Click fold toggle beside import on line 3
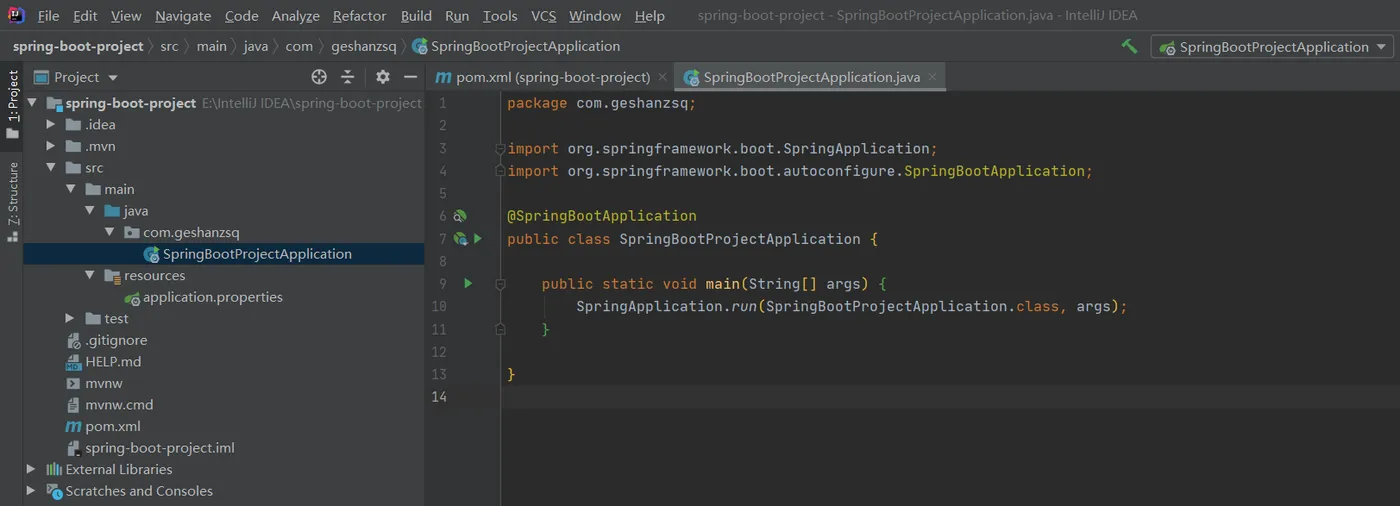Image resolution: width=1400 pixels, height=506 pixels. coord(500,149)
